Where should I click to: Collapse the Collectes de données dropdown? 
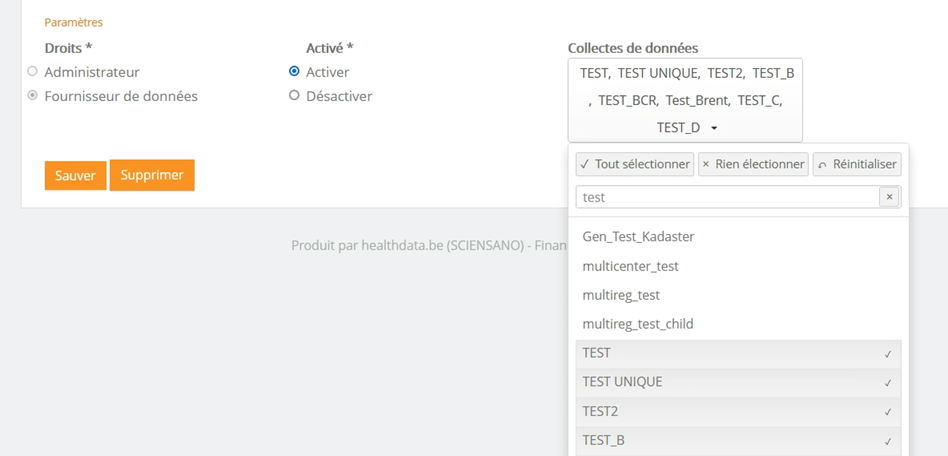pos(684,100)
